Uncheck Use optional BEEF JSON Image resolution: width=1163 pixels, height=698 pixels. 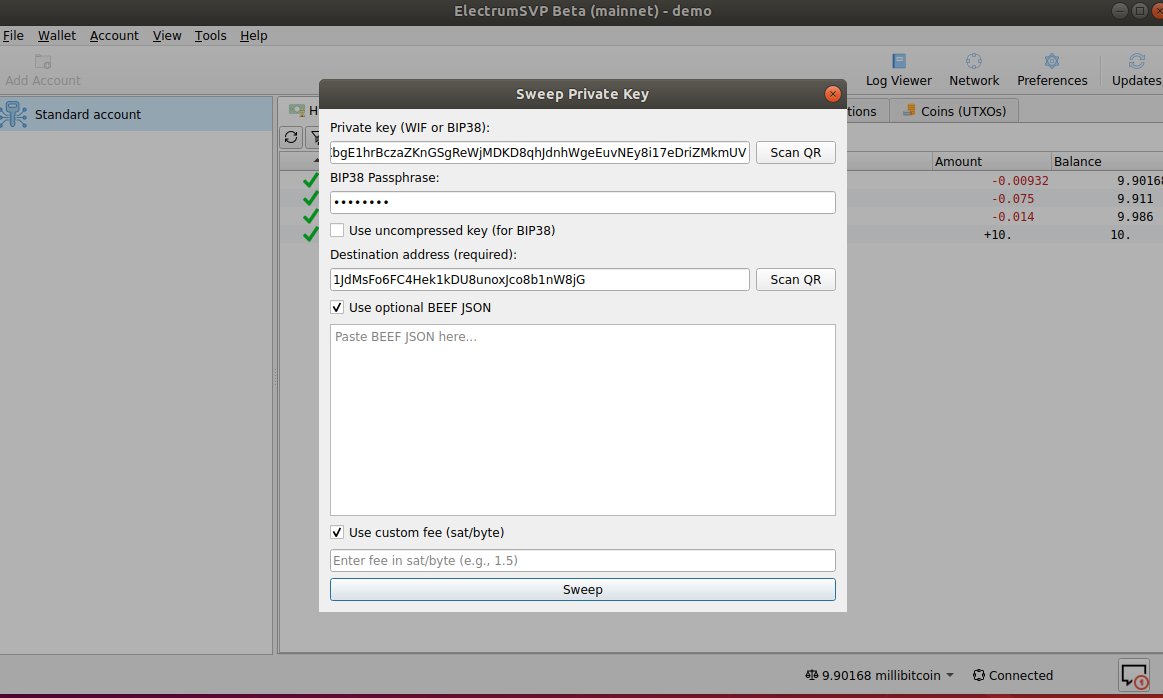(337, 307)
